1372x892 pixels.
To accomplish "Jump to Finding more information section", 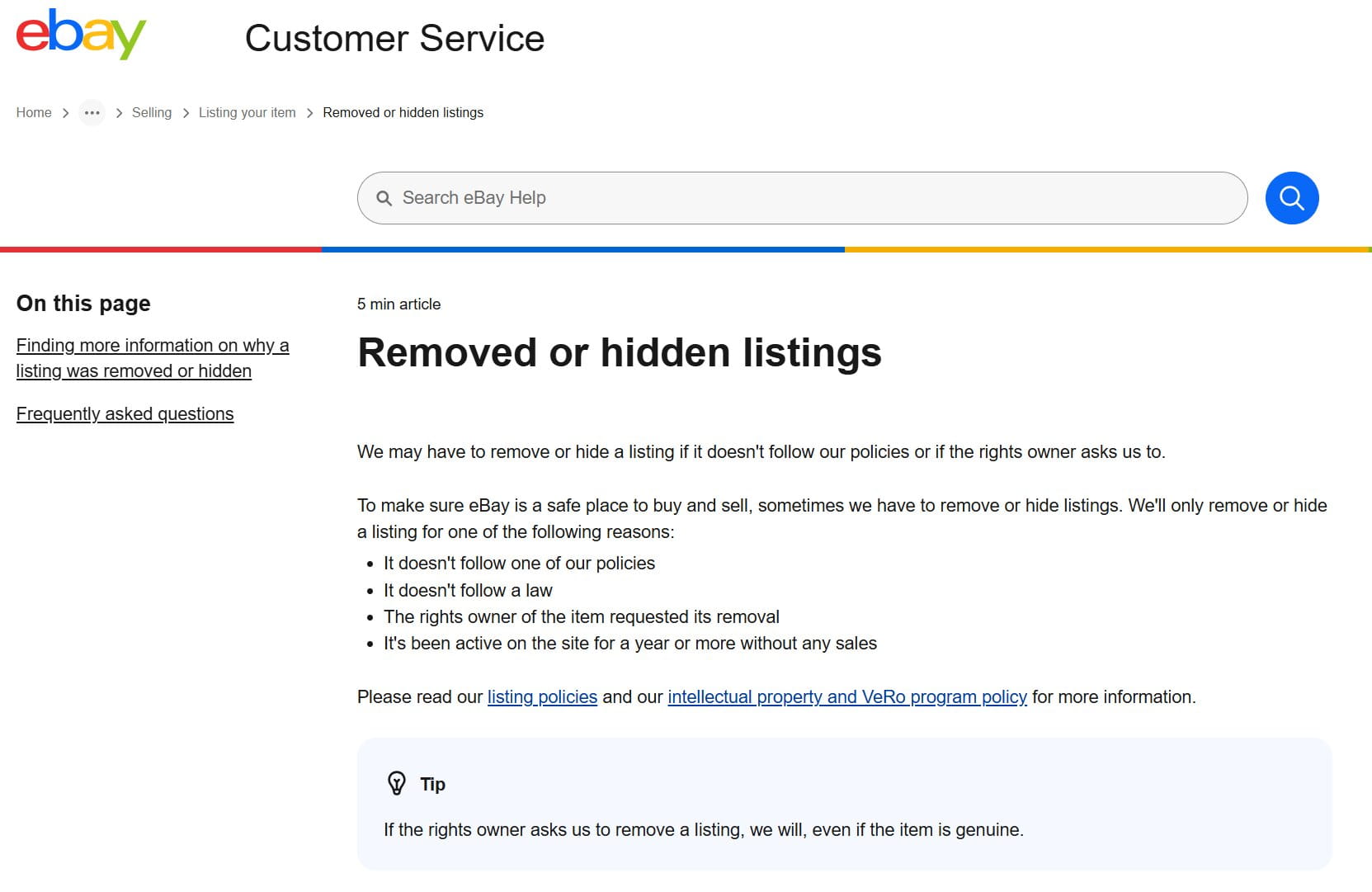I will pyautogui.click(x=153, y=358).
